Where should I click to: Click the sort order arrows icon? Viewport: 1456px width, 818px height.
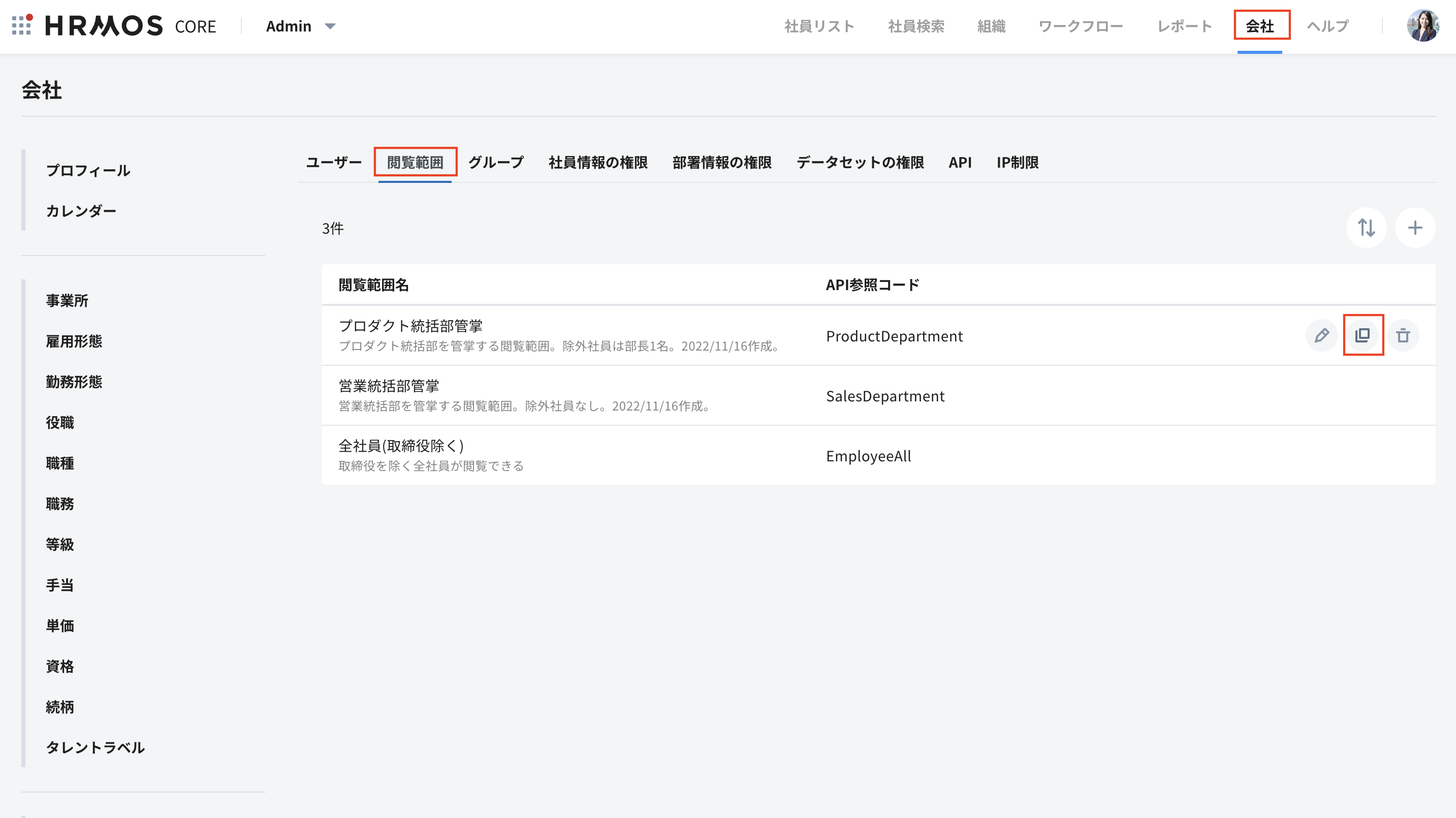pos(1366,228)
